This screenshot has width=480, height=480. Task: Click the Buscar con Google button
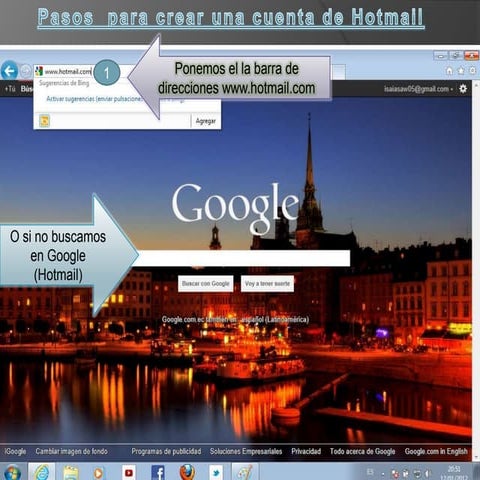click(206, 284)
